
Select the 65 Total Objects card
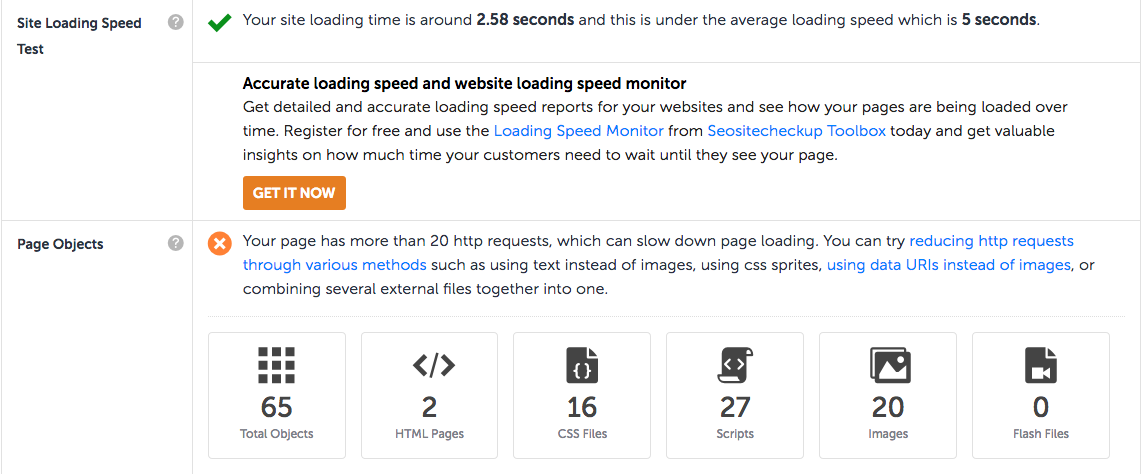pyautogui.click(x=277, y=395)
